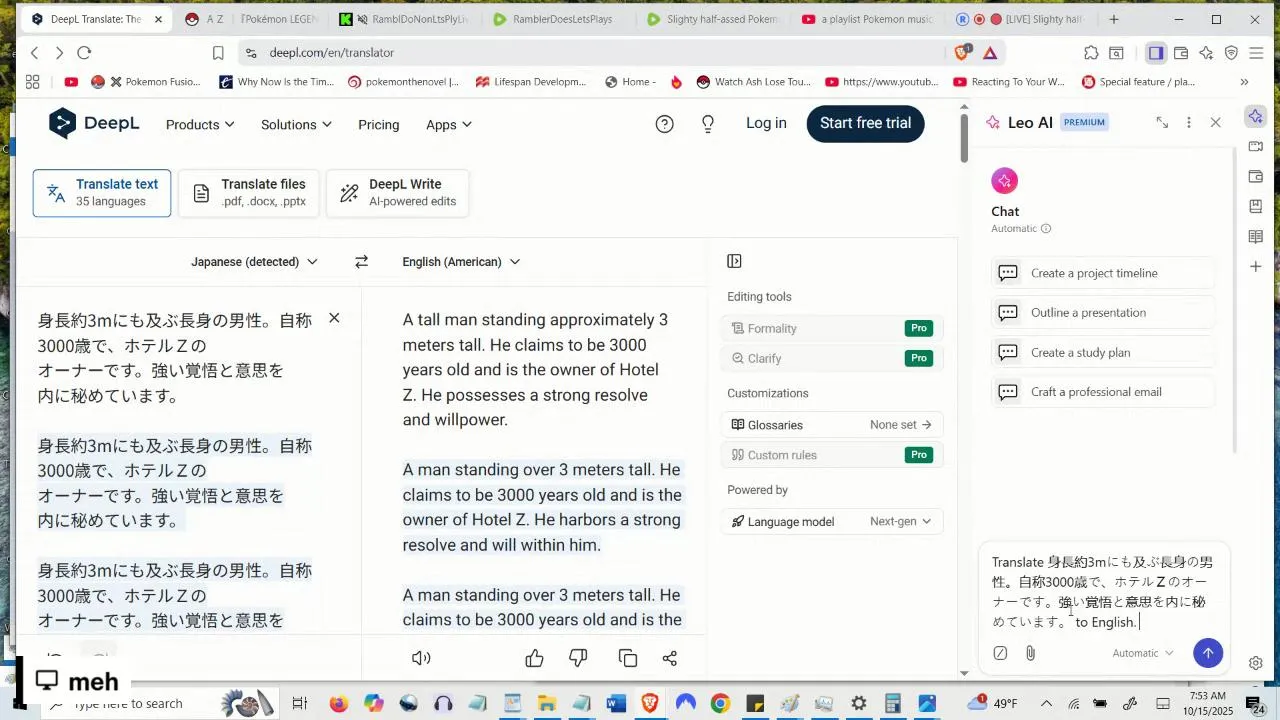Viewport: 1280px width, 720px height.
Task: Choose Craft a professional email suggestion
Action: 1104,392
